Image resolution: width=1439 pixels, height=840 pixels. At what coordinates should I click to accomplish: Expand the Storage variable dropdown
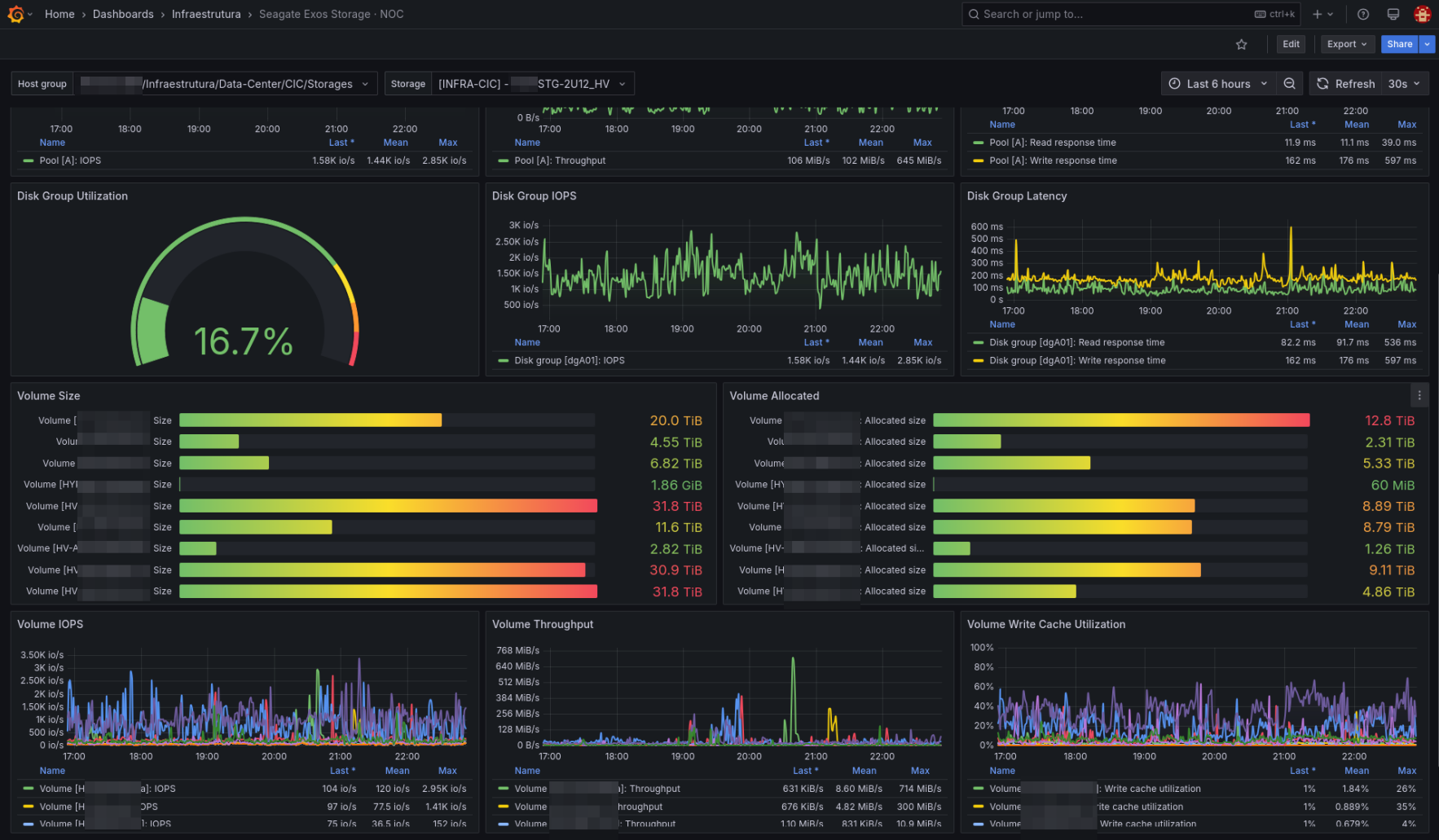click(x=533, y=84)
